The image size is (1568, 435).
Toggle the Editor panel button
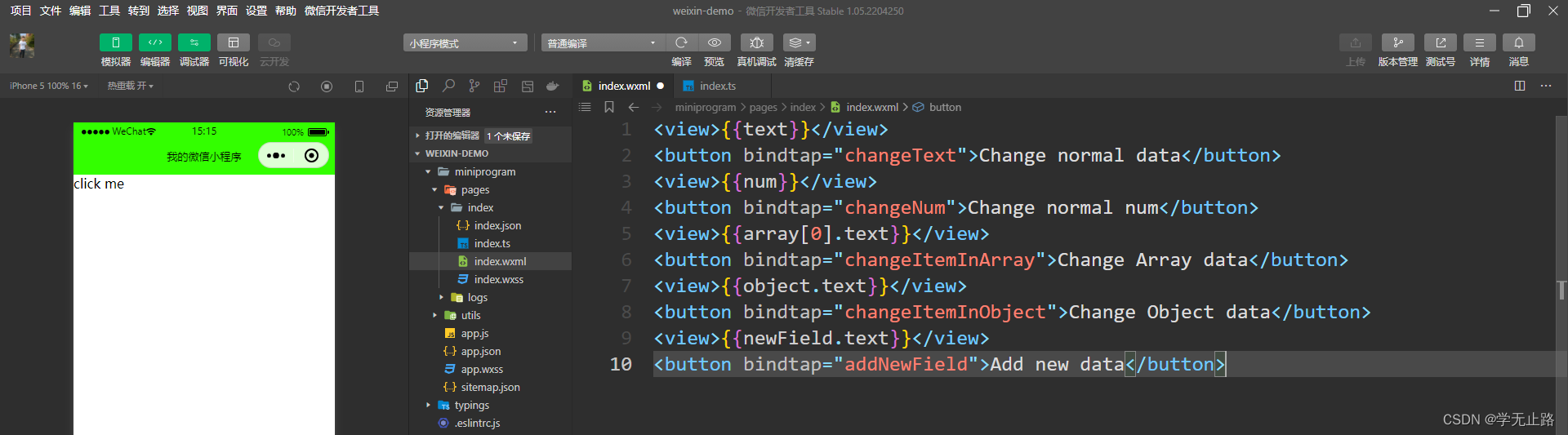[x=154, y=42]
